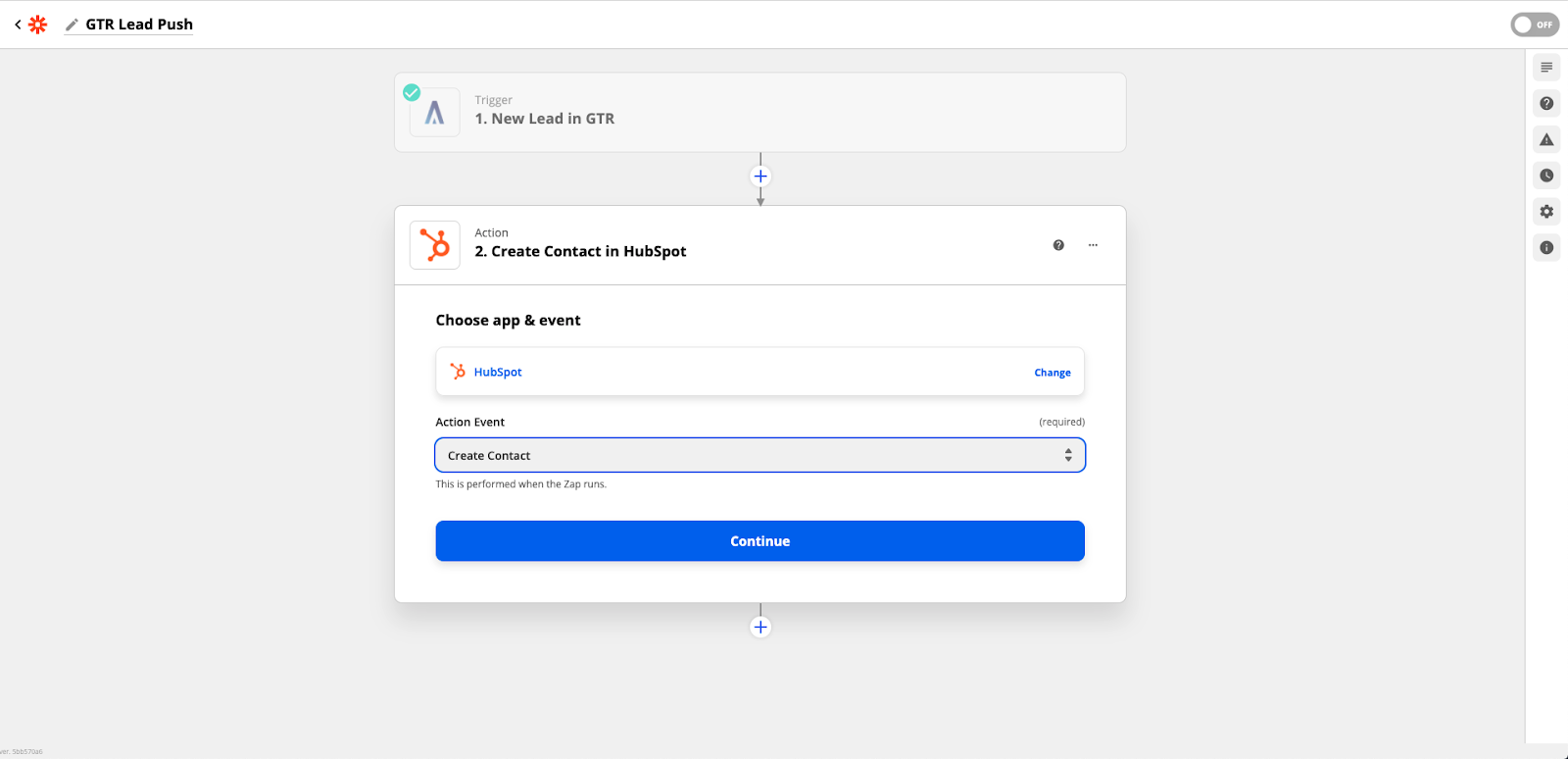Click the green trigger completed checkmark
Screen dimensions: 1568x759
(x=412, y=92)
